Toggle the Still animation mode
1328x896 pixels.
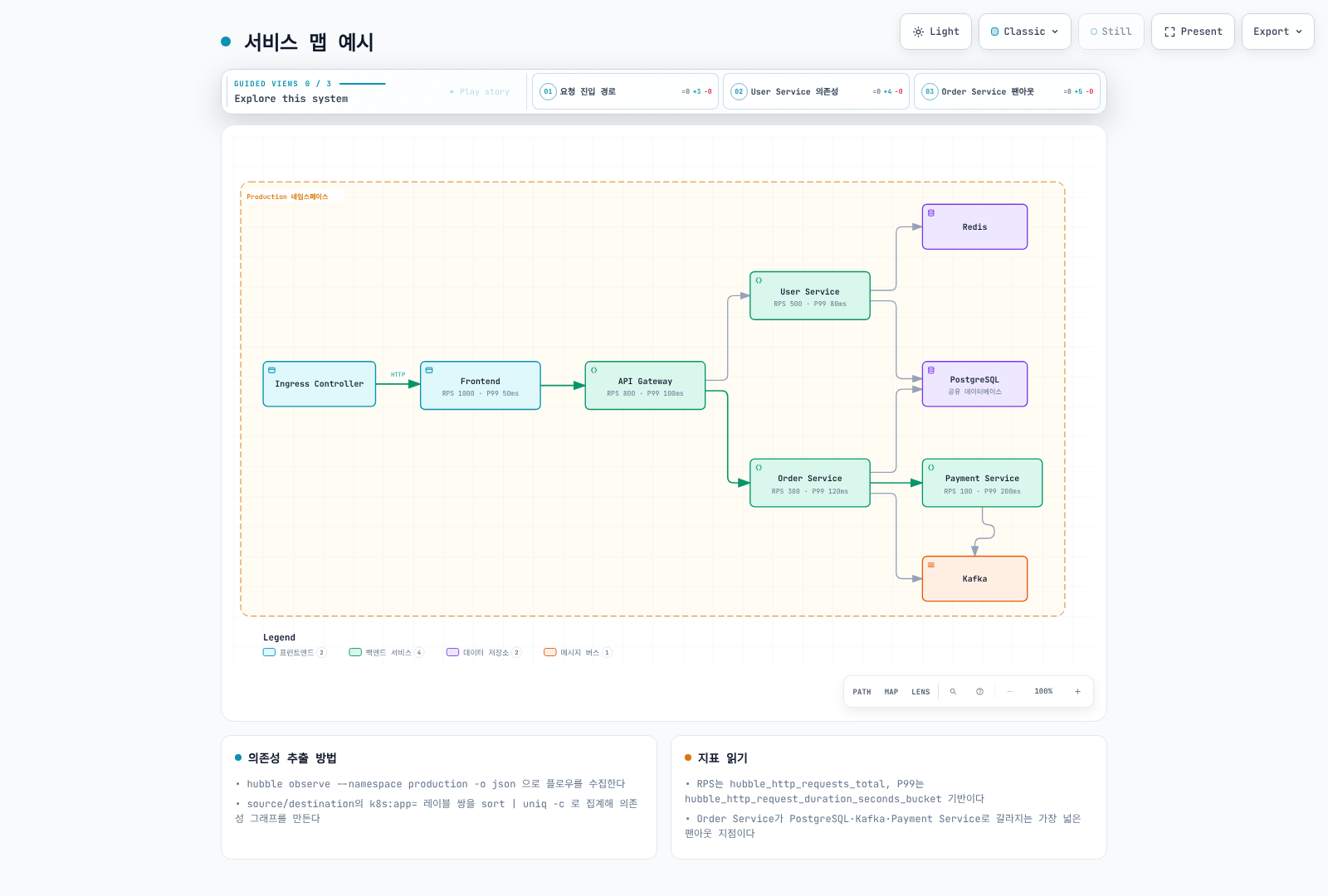1111,32
